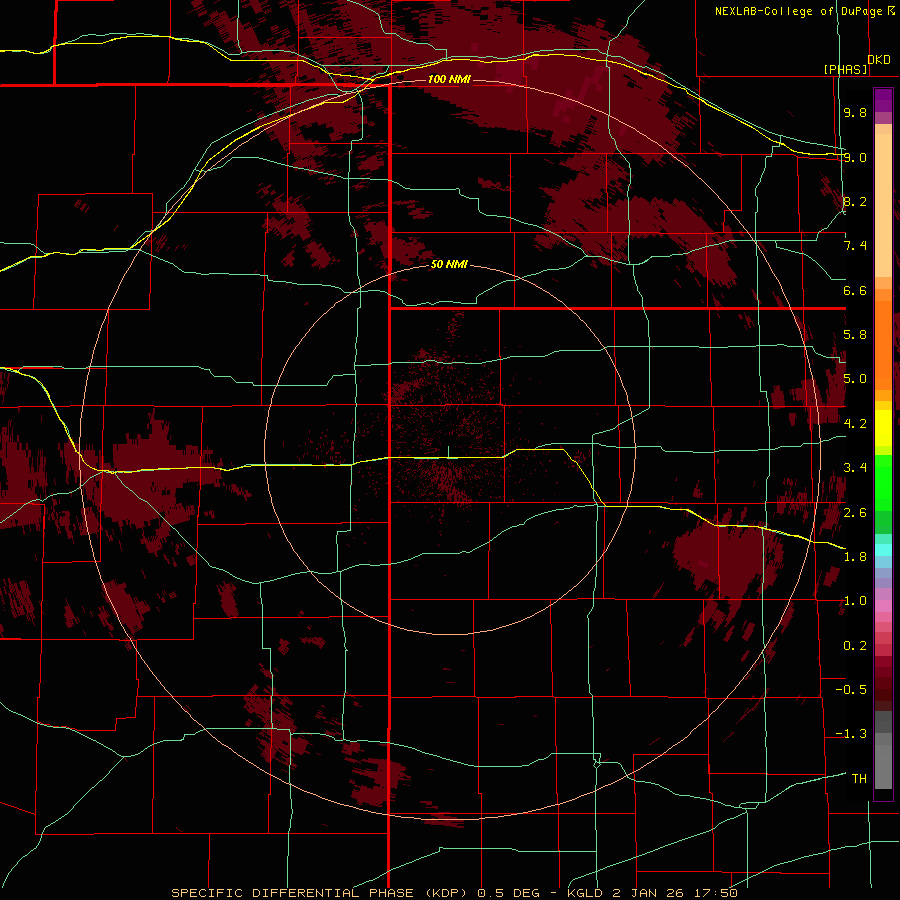This screenshot has height=900, width=900.
Task: Pick the bright green band near 3.4
Action: coord(883,483)
